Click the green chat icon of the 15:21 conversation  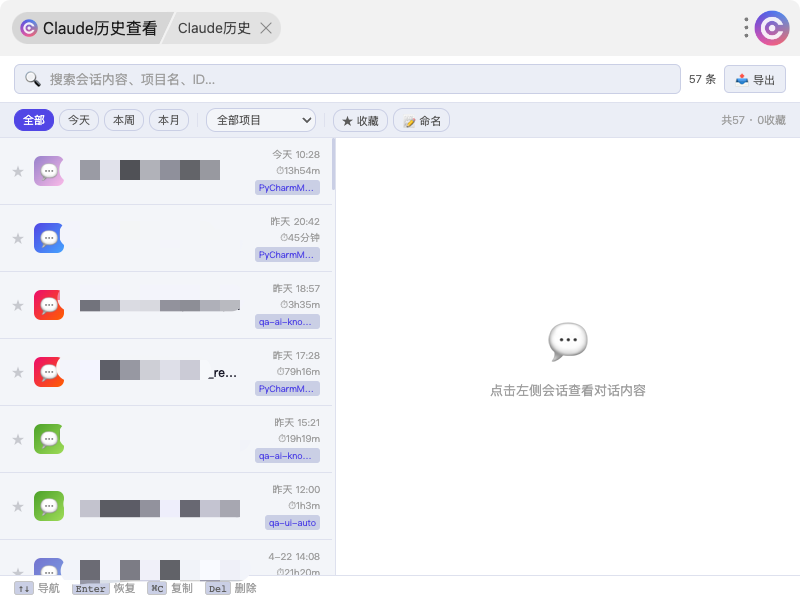coord(49,439)
